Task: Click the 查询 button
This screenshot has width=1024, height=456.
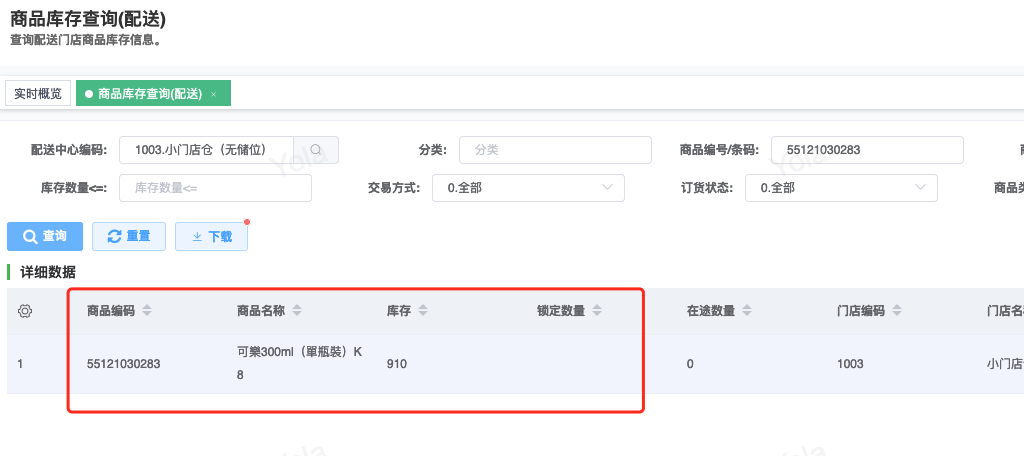Action: click(x=45, y=236)
